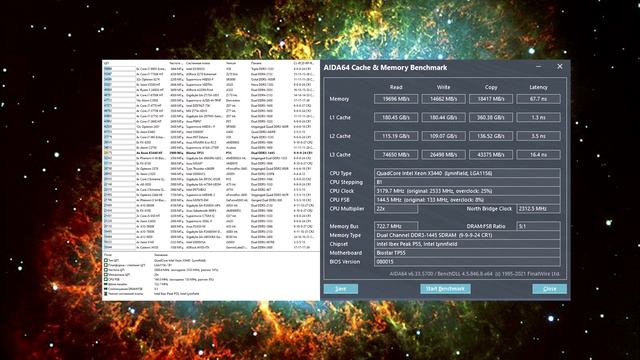Click the L2 Cache Read value 115.19 GB/s

(396, 136)
